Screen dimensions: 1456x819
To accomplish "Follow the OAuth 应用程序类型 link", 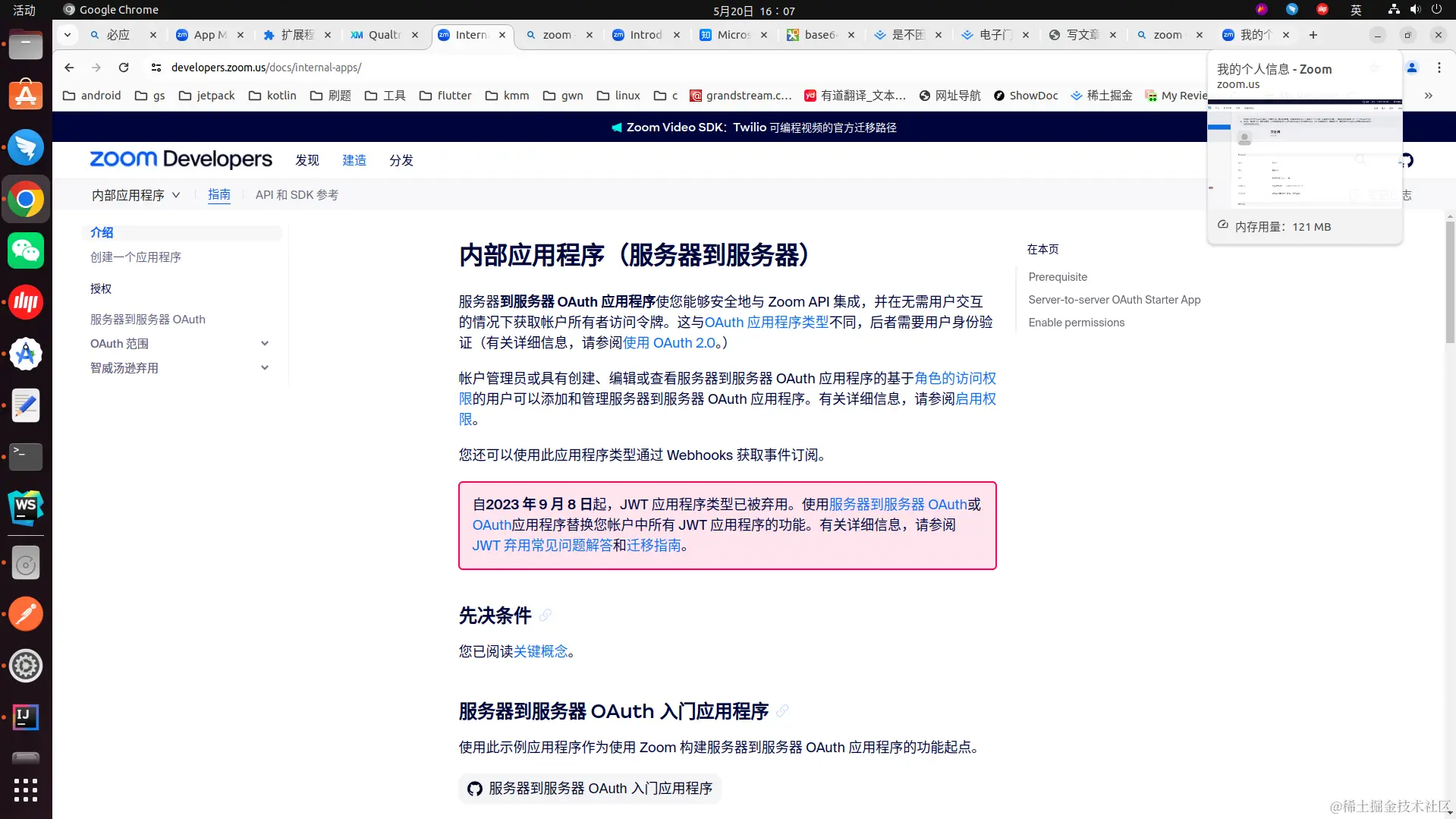I will (x=766, y=323).
